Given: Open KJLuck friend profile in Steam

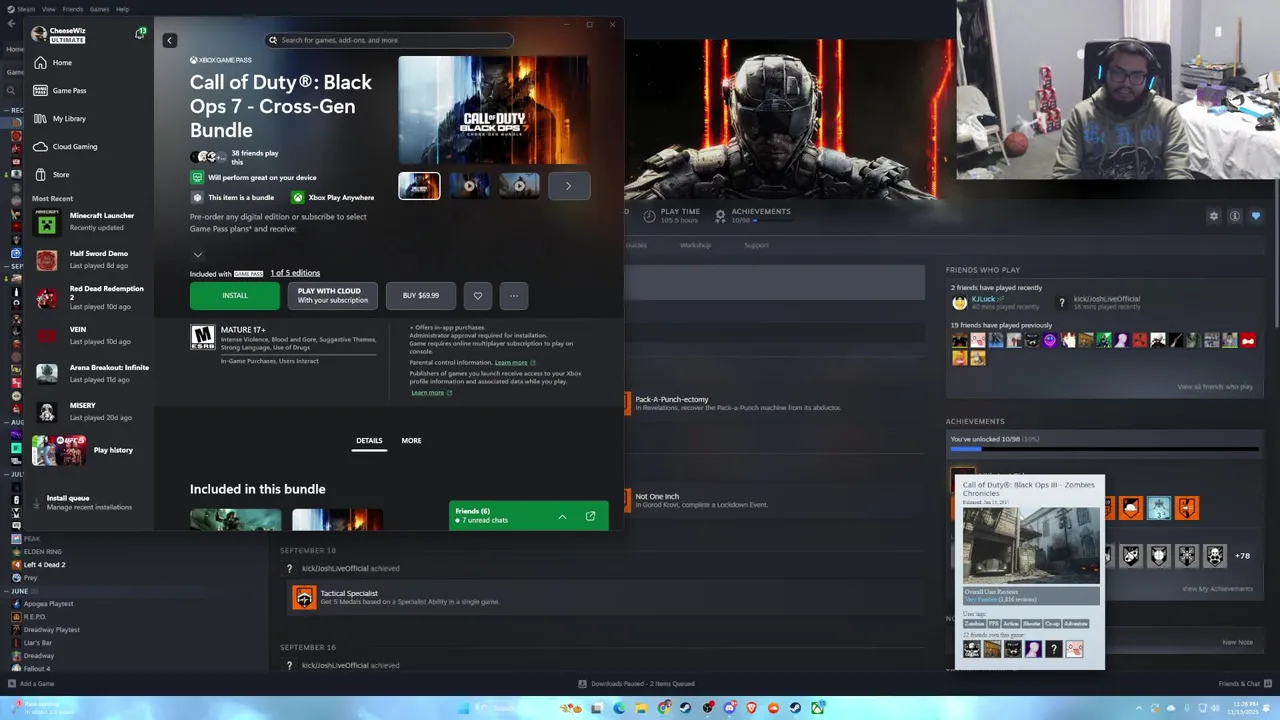Looking at the screenshot, I should (983, 299).
